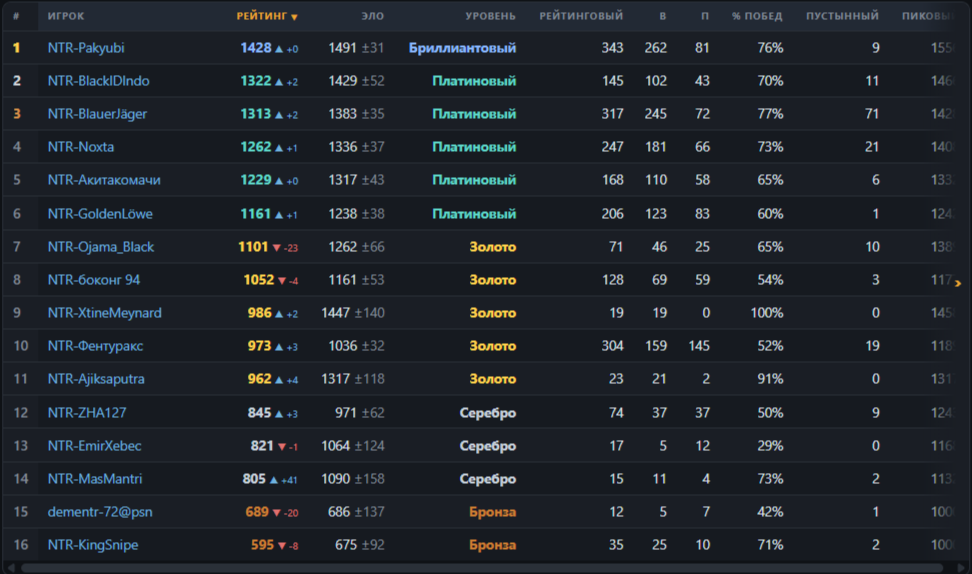Click the descending sort arrow next to РЕЙТИНГ
This screenshot has height=574, width=972.
click(294, 17)
